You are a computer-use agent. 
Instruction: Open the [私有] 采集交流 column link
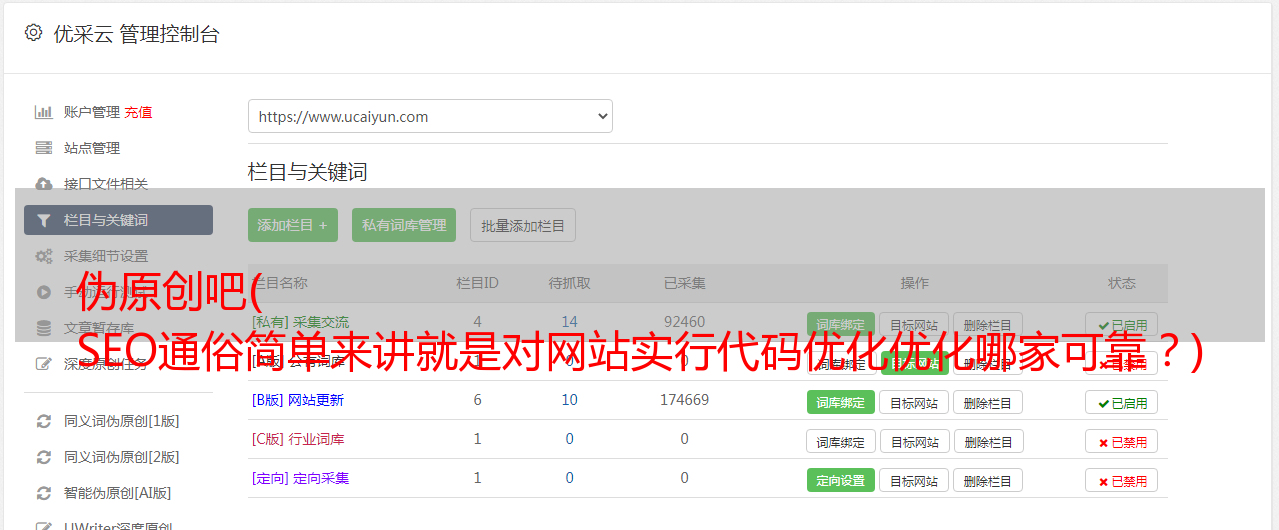pos(301,322)
